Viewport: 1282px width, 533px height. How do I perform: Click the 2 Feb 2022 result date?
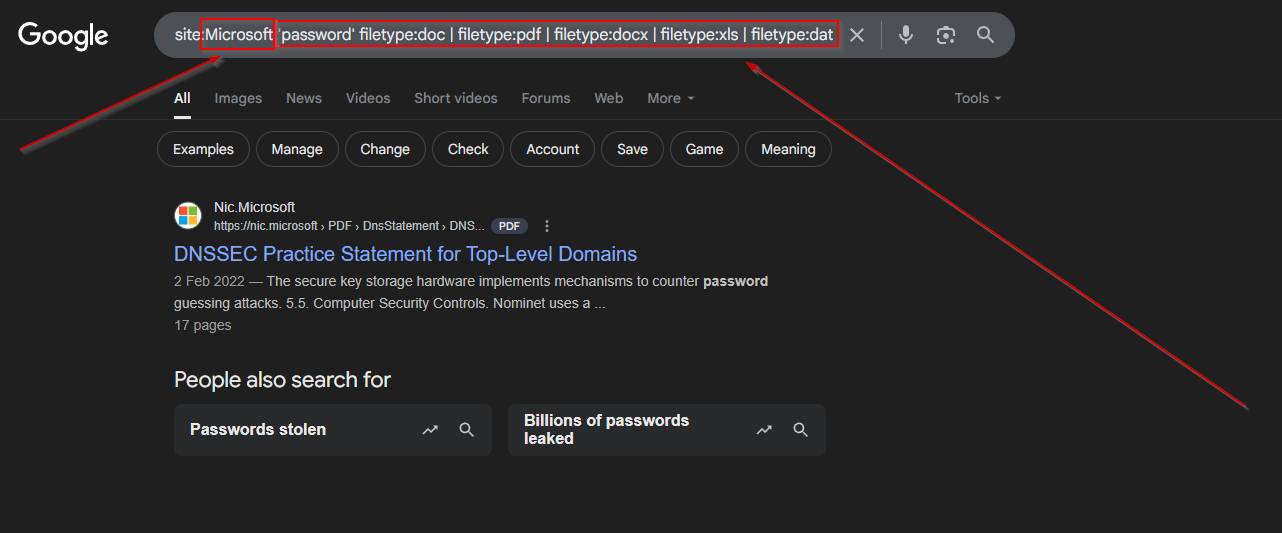click(x=209, y=281)
